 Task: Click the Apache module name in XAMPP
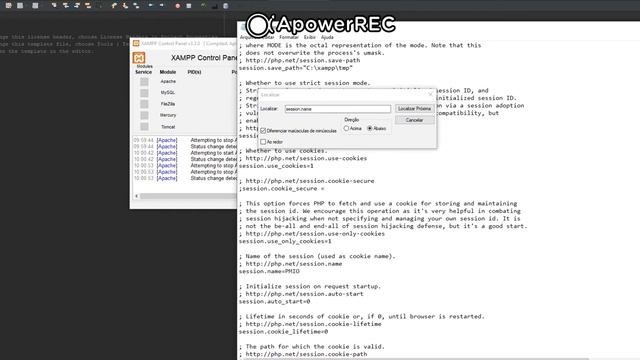tap(168, 82)
